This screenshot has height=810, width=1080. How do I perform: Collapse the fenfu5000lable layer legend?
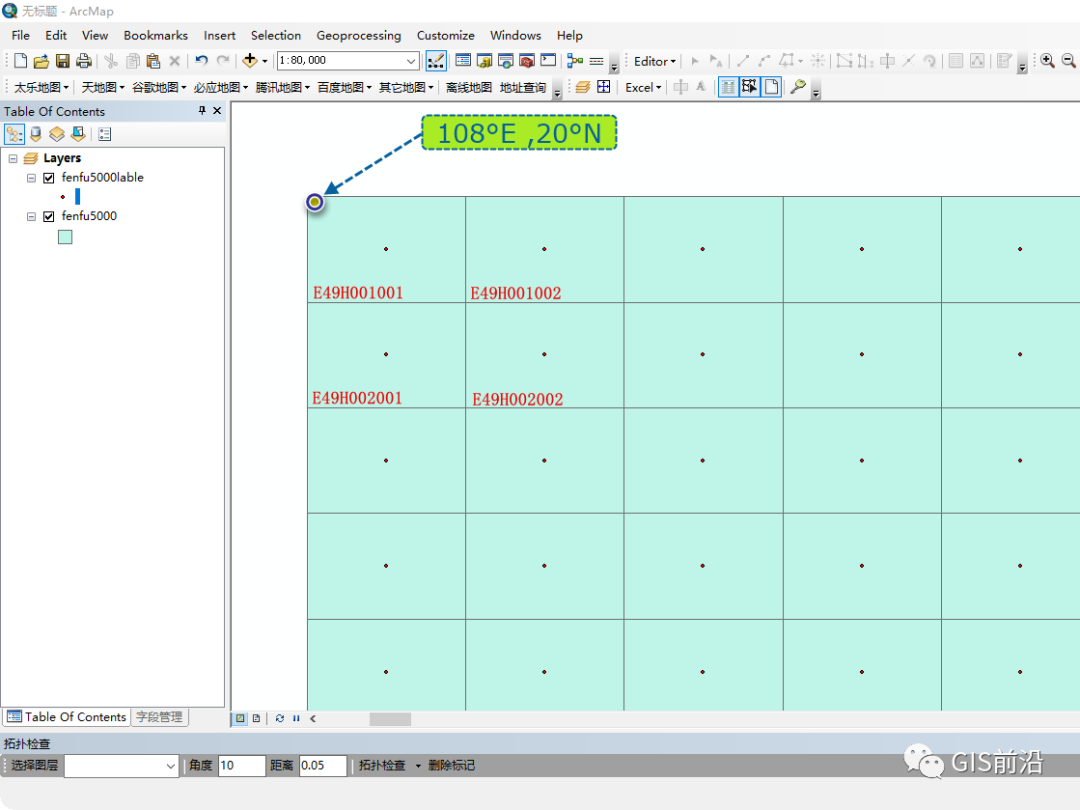(x=31, y=178)
